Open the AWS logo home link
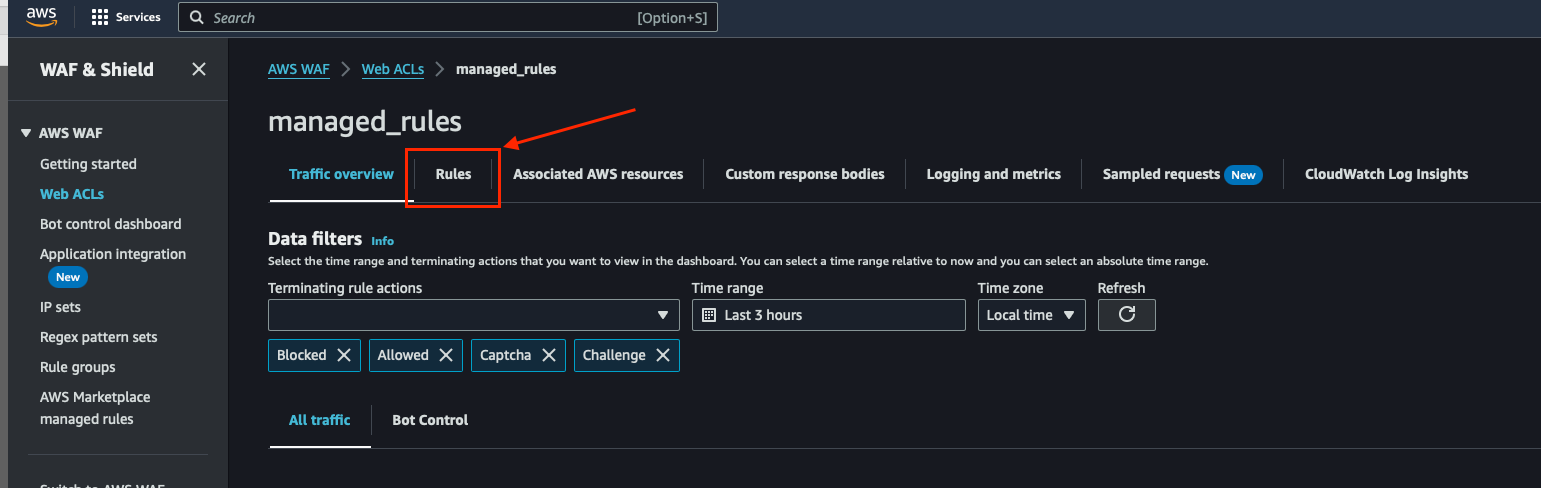 (x=41, y=16)
